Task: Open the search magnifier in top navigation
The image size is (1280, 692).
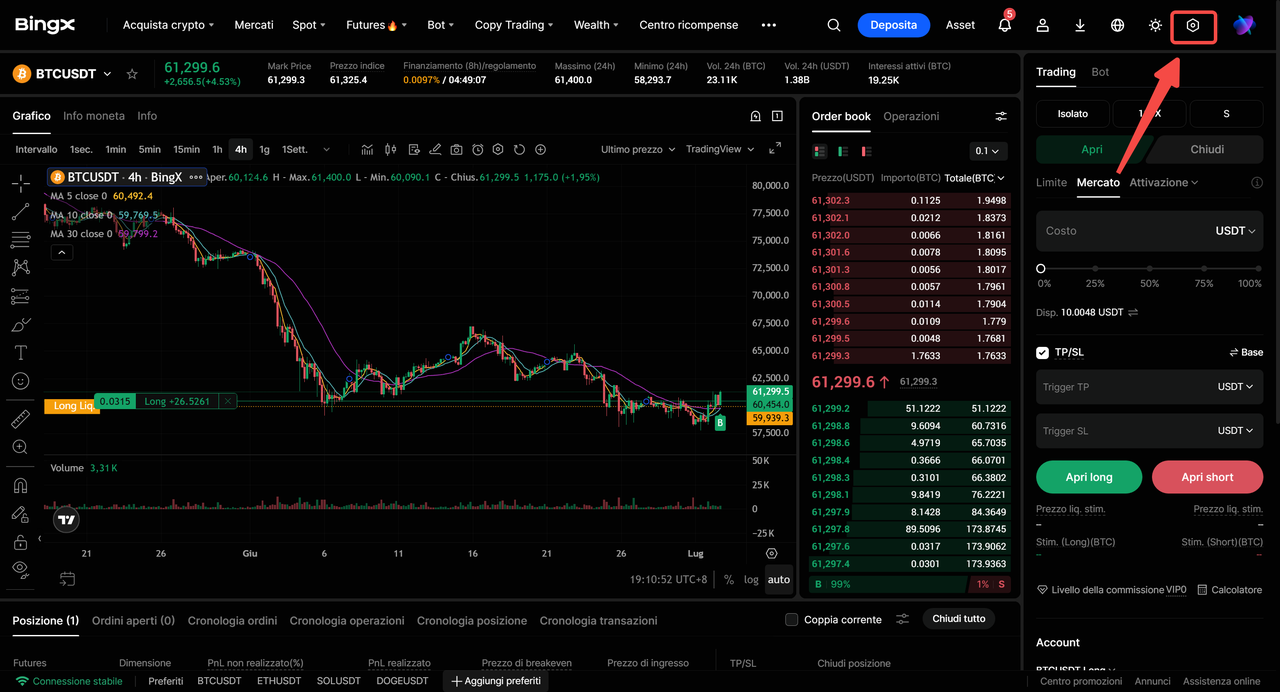Action: (x=834, y=25)
